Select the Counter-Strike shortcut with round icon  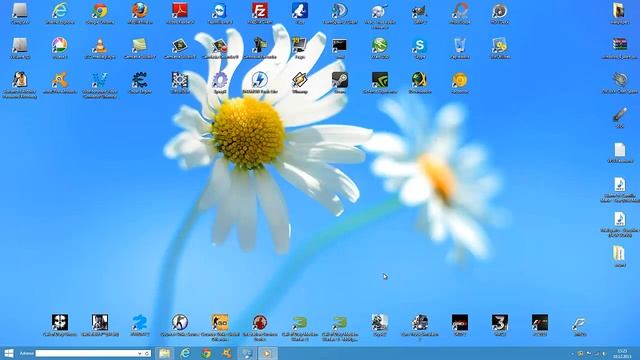[x=180, y=322]
